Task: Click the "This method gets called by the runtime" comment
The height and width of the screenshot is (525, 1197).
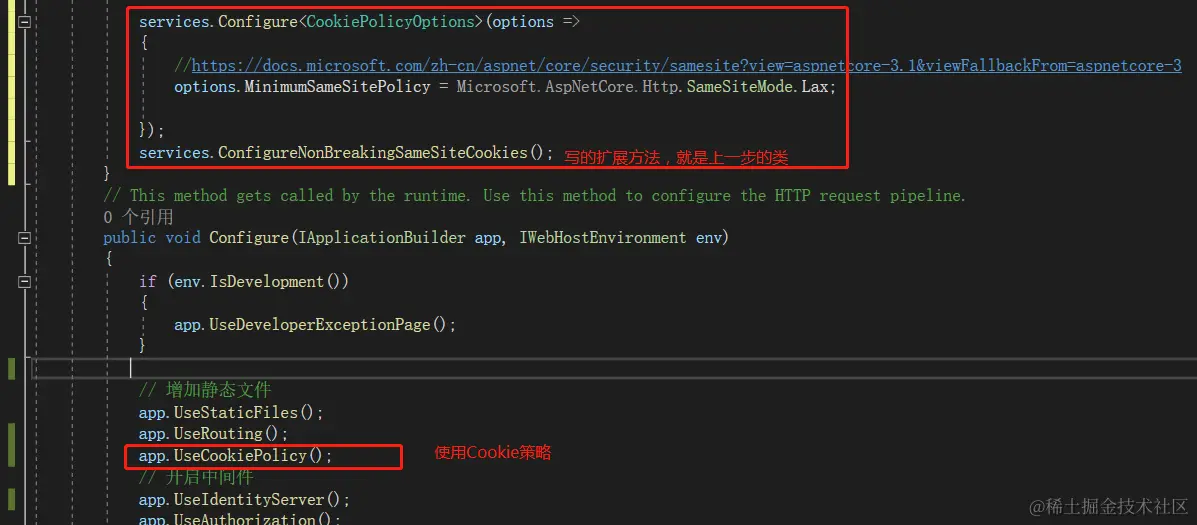Action: [534, 196]
